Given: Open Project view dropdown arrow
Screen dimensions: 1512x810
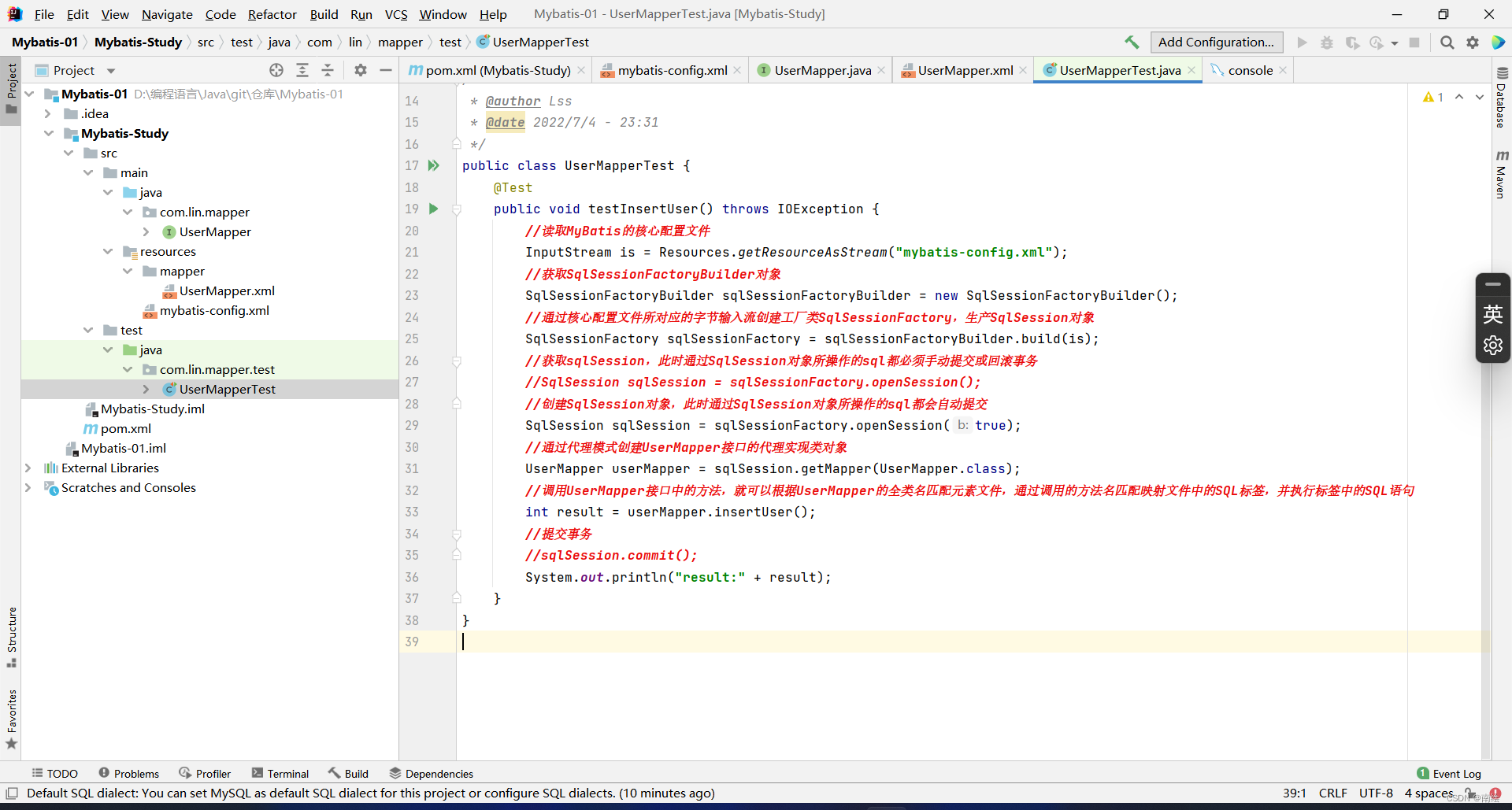Looking at the screenshot, I should pyautogui.click(x=111, y=71).
